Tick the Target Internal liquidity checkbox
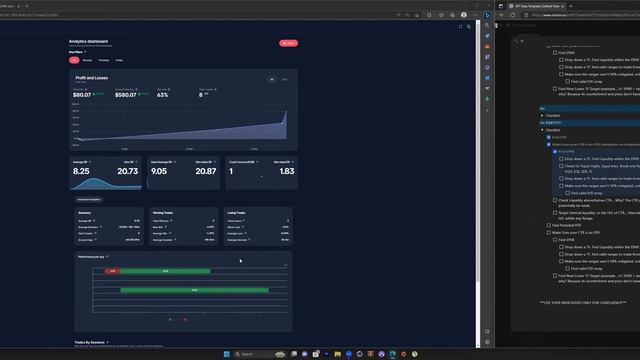 coord(555,213)
